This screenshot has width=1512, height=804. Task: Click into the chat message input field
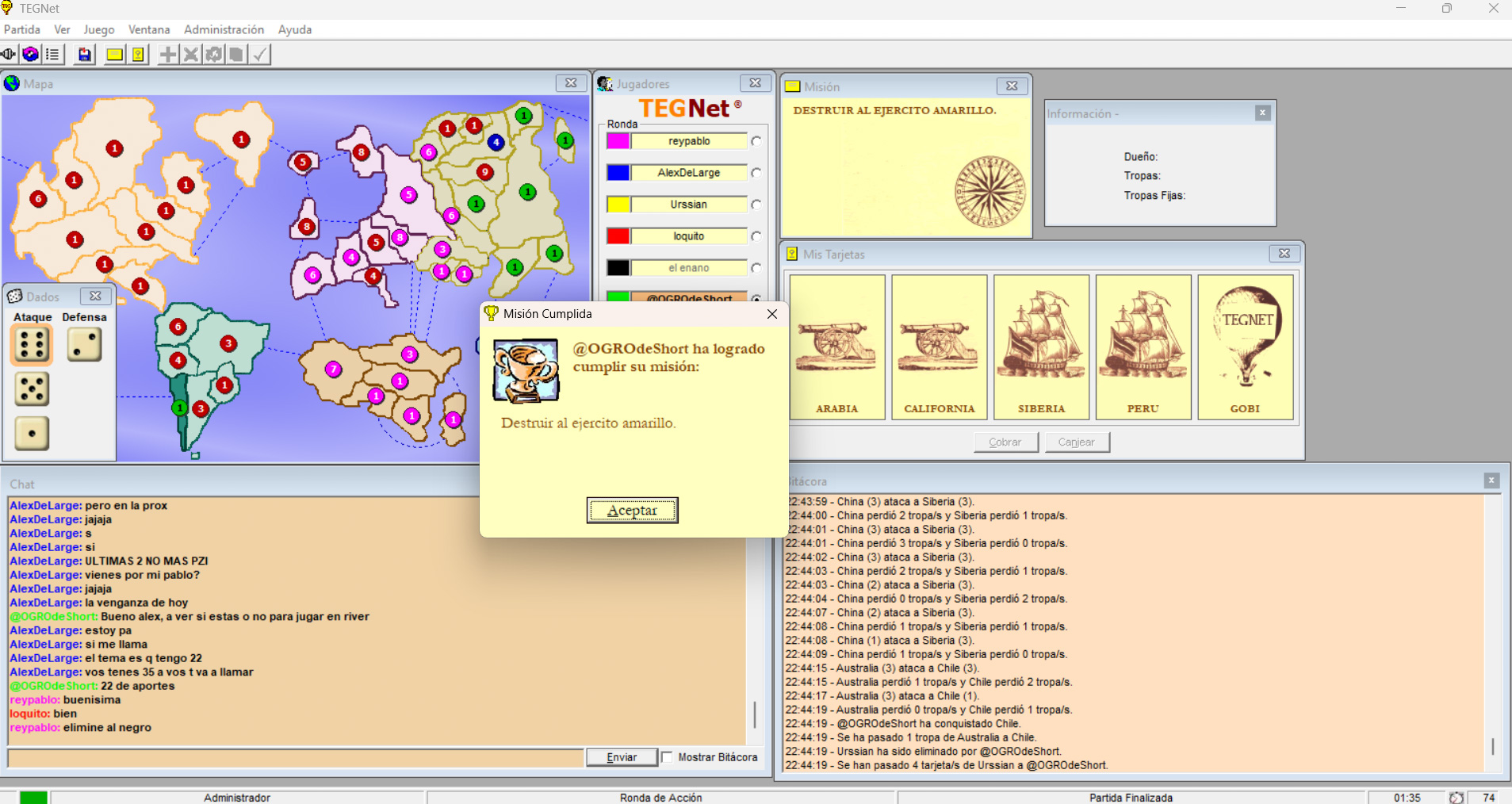tap(295, 758)
